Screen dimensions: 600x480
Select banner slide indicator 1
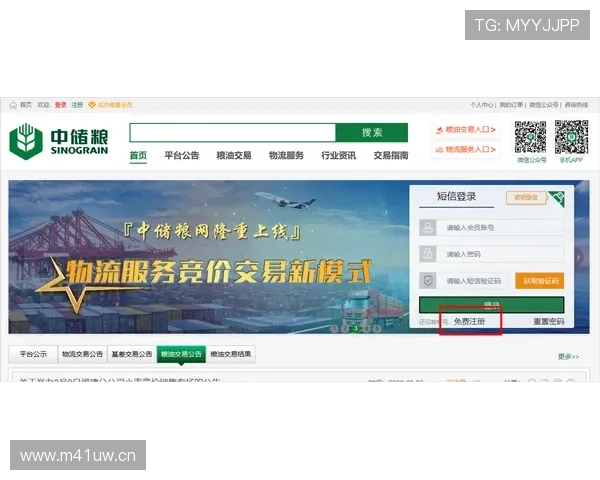(334, 328)
